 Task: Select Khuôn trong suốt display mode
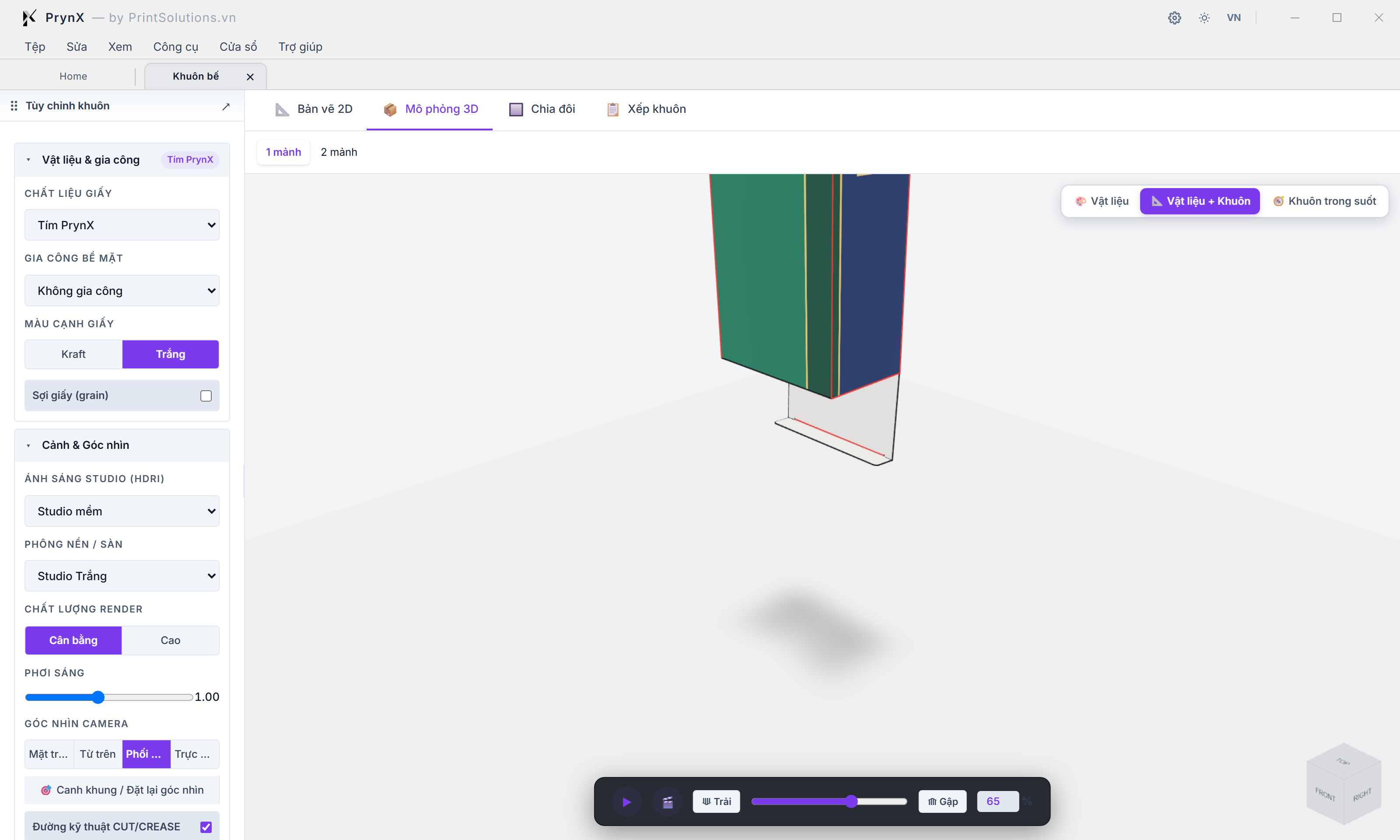1325,202
